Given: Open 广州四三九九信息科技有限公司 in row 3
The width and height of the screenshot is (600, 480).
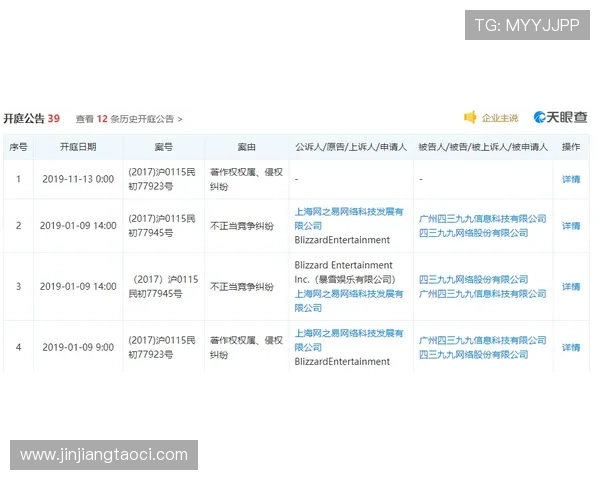Looking at the screenshot, I should (483, 294).
